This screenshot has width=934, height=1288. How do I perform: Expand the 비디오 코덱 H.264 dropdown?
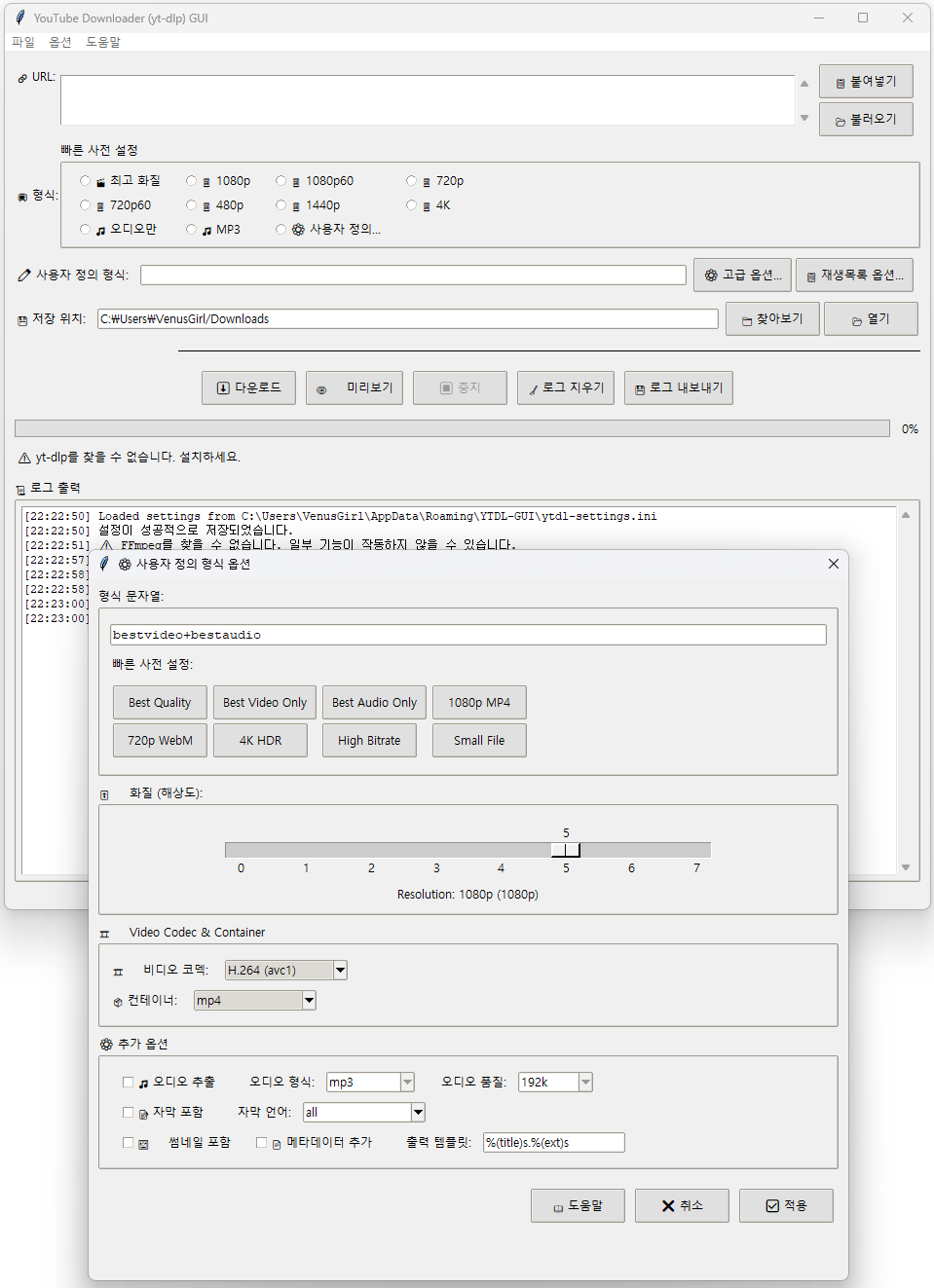(x=340, y=971)
